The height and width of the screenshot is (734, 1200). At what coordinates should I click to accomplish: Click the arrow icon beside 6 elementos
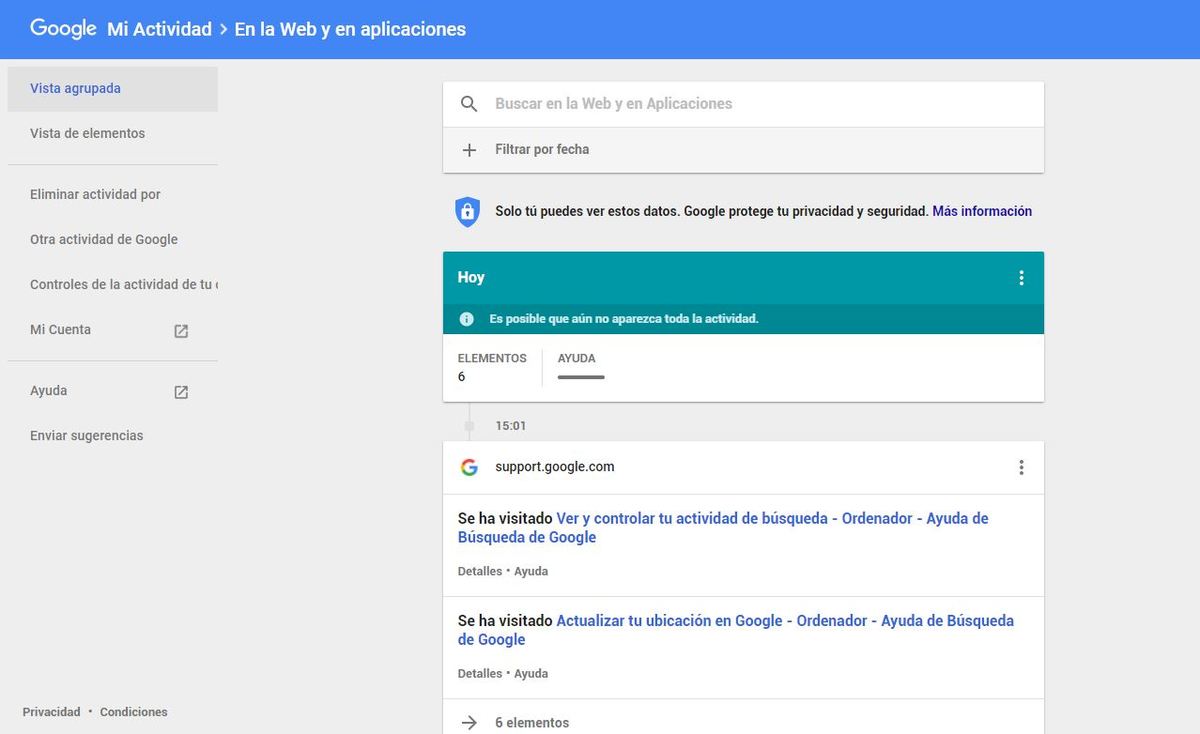469,722
